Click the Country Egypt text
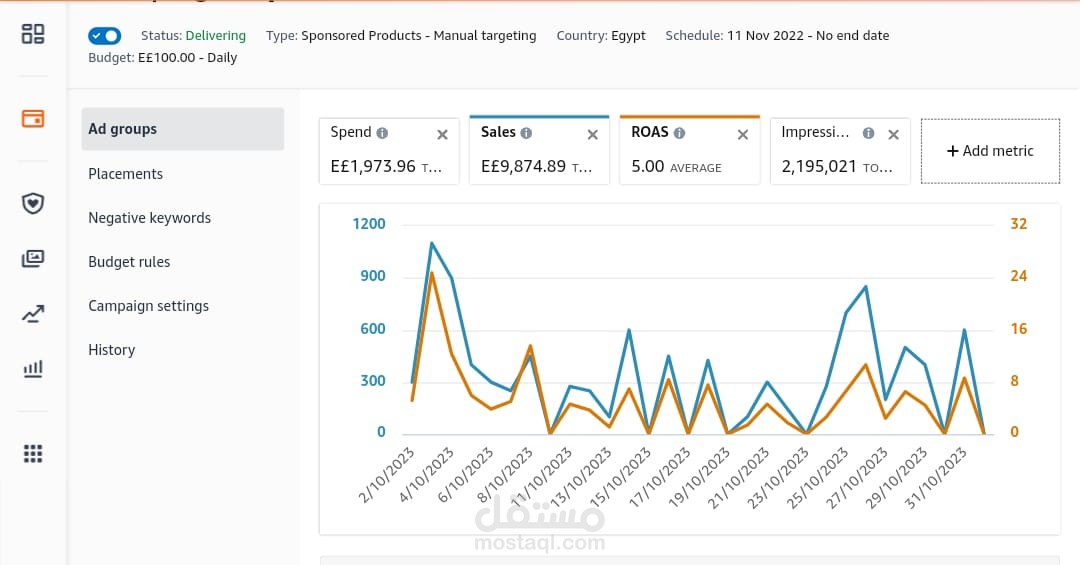This screenshot has height=565, width=1080. pyautogui.click(x=601, y=36)
